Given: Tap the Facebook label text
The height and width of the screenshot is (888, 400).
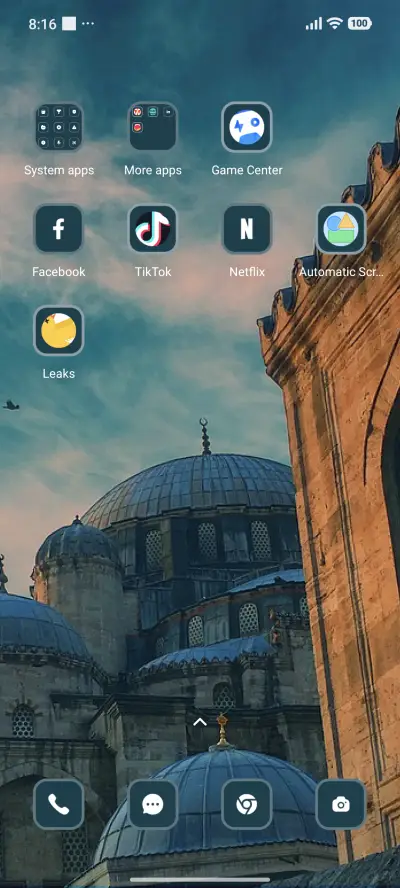Looking at the screenshot, I should (x=59, y=272).
